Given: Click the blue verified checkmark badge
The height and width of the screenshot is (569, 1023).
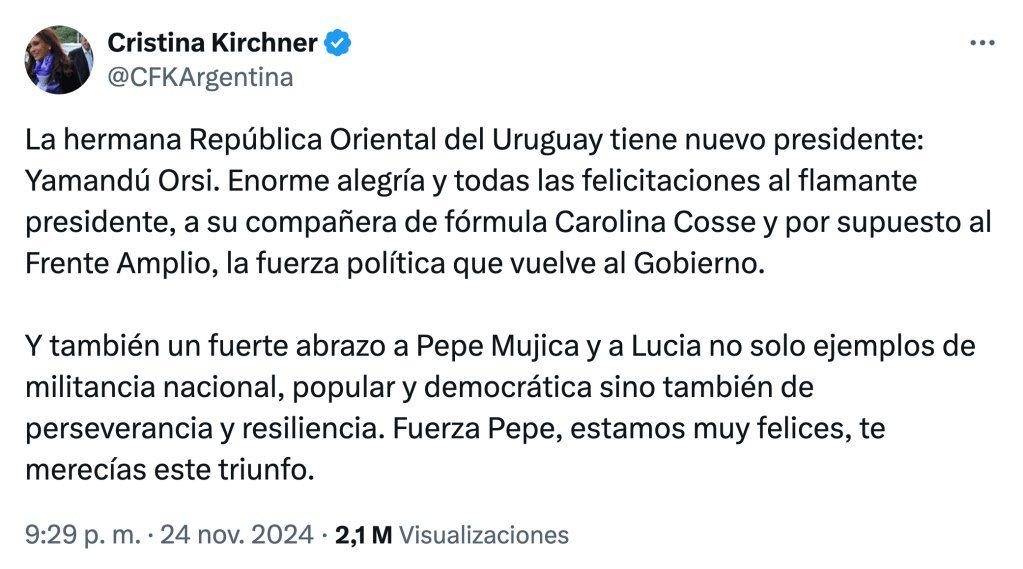Looking at the screenshot, I should pos(338,43).
